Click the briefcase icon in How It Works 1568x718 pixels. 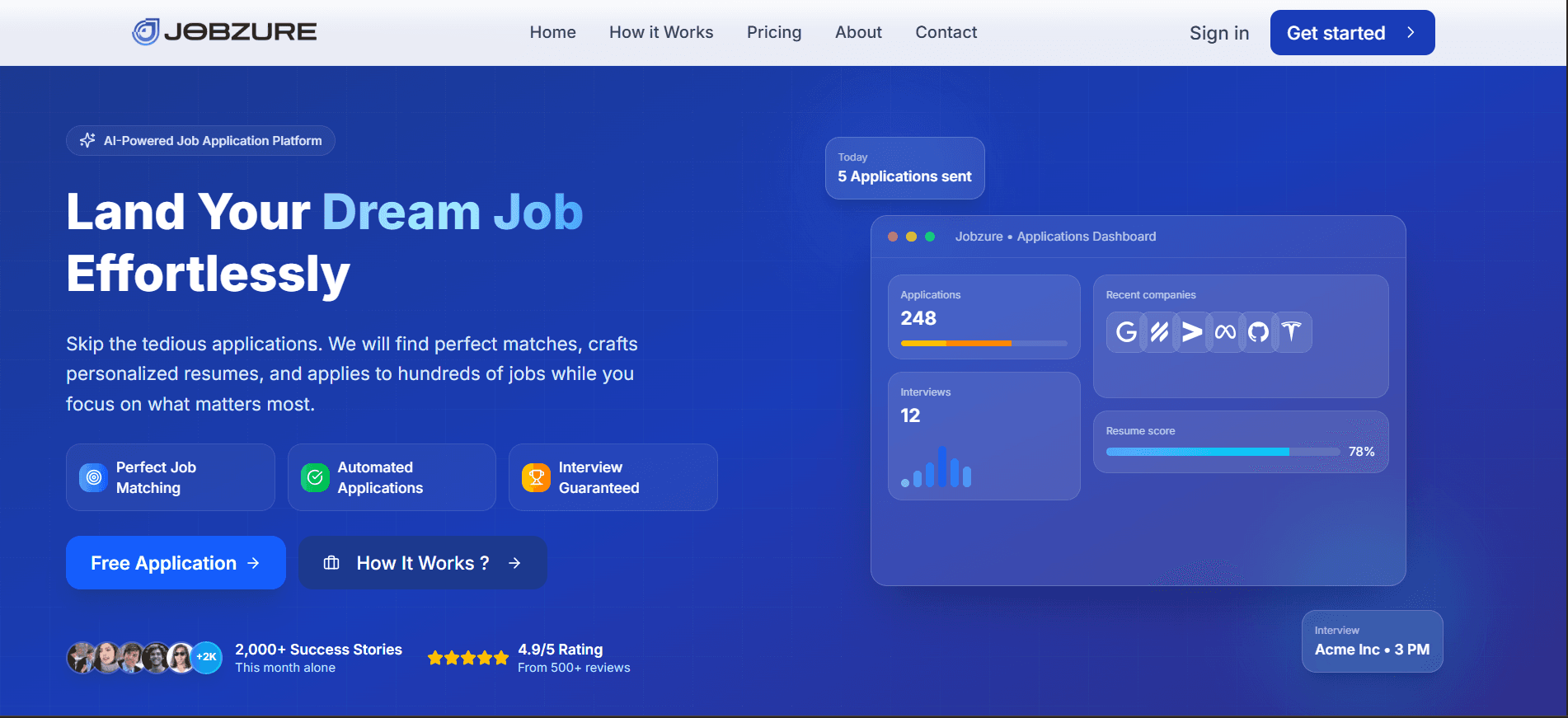(331, 563)
